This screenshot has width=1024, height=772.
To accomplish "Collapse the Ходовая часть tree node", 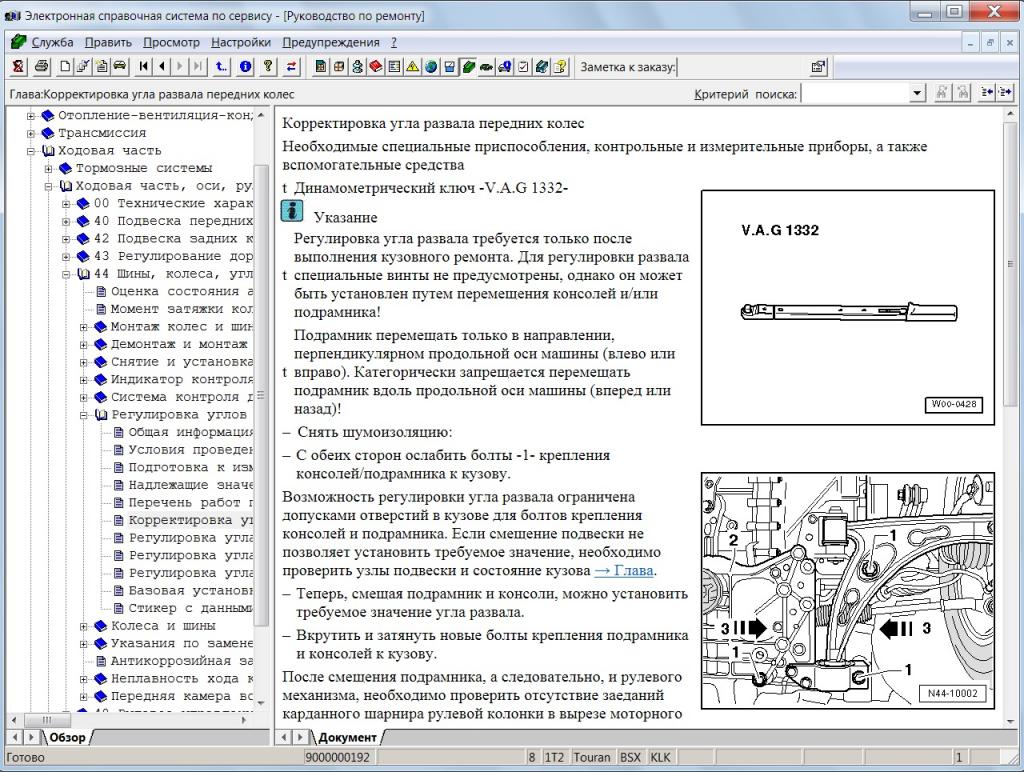I will tap(31, 151).
